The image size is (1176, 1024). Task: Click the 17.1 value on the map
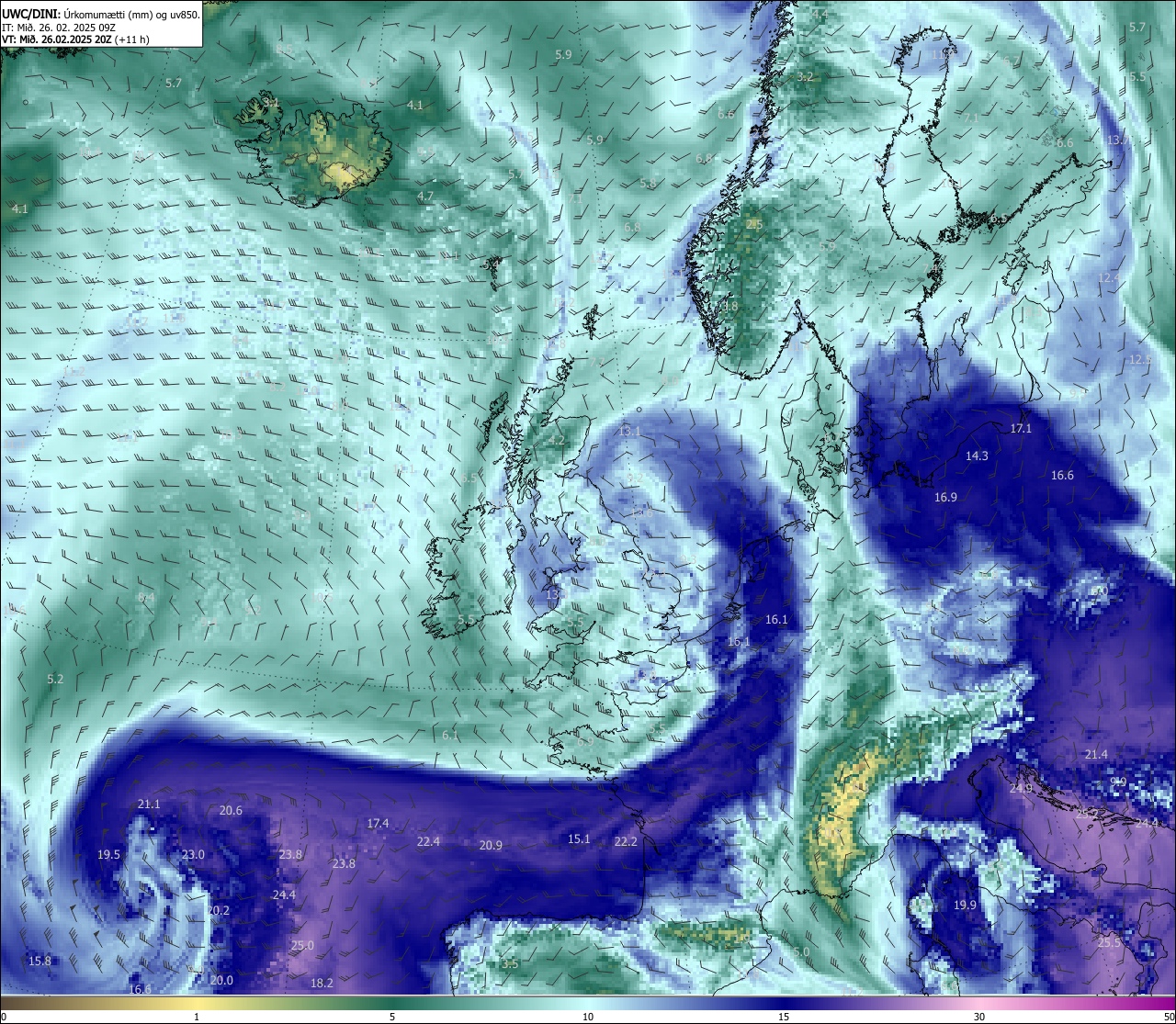tap(1021, 429)
